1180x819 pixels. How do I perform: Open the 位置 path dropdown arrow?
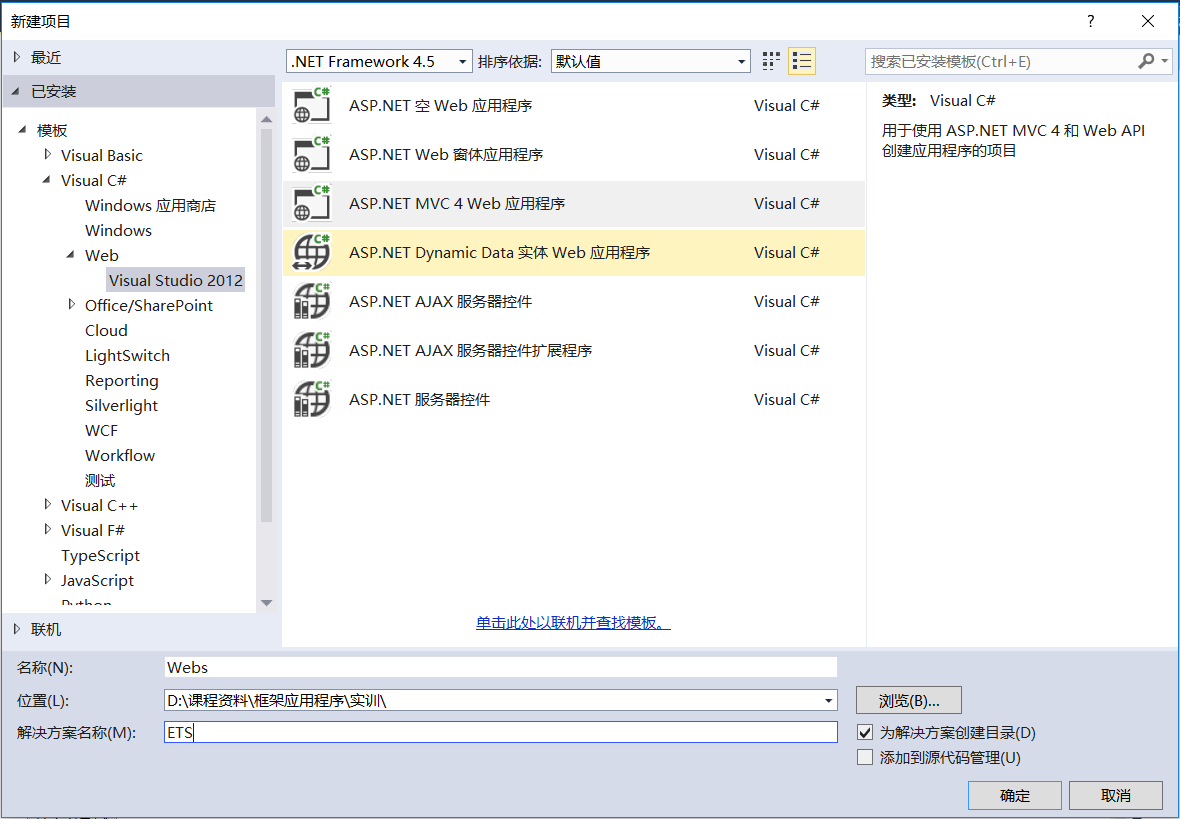tap(829, 701)
